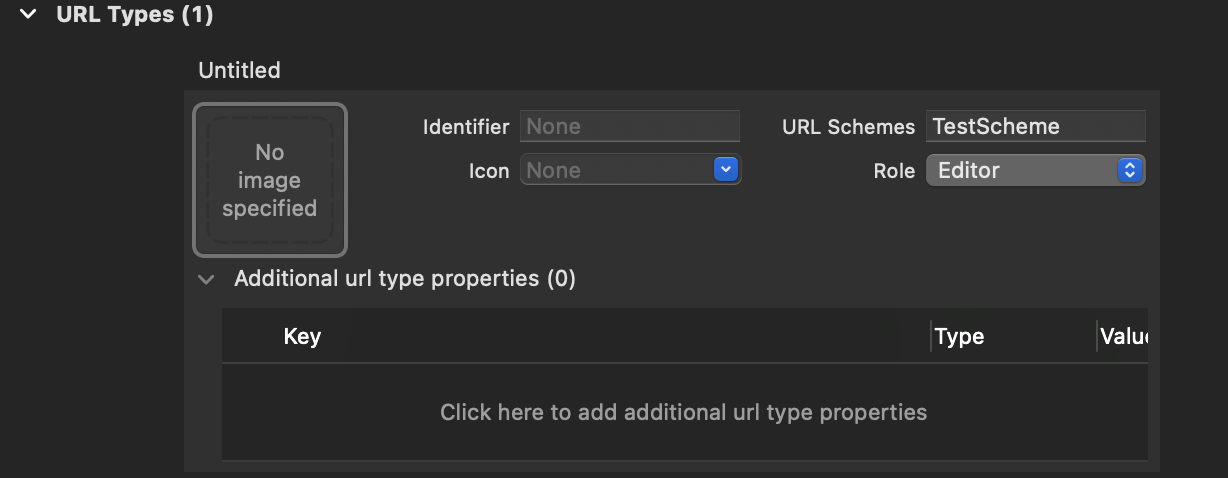Click the partly visible Value column header
This screenshot has height=478, width=1228.
pyautogui.click(x=1122, y=336)
